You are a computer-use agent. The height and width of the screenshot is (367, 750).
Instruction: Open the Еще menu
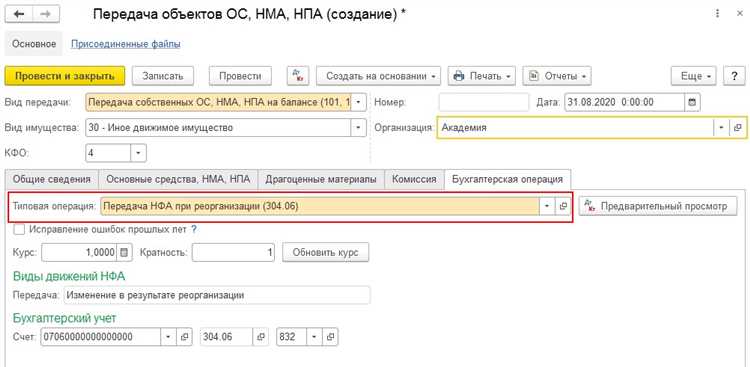694,76
